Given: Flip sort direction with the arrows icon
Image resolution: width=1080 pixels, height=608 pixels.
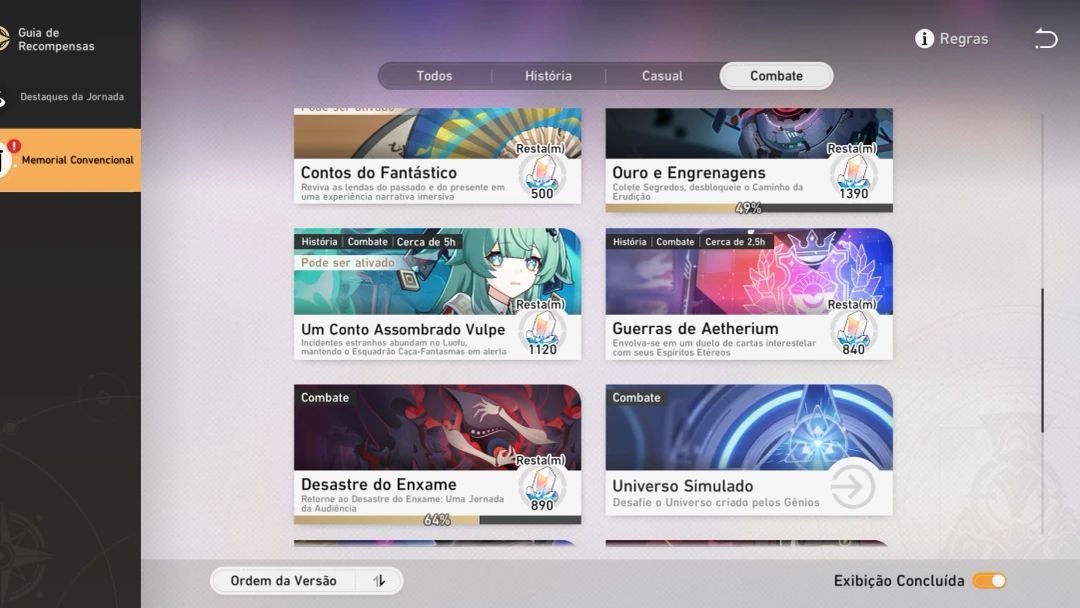Looking at the screenshot, I should 379,581.
